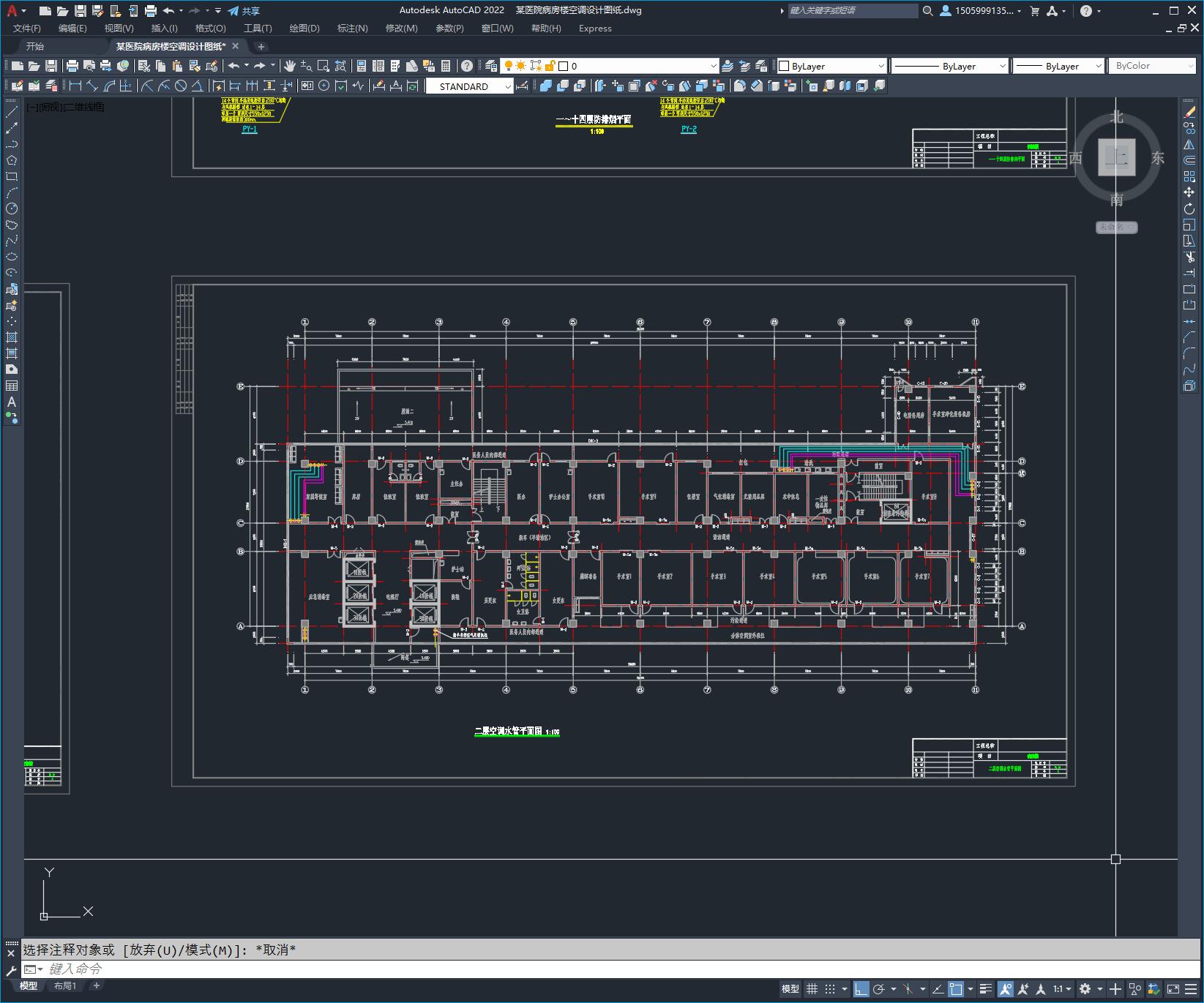
Task: Click the color swatch in ByLayer color box
Action: pyautogui.click(x=784, y=66)
